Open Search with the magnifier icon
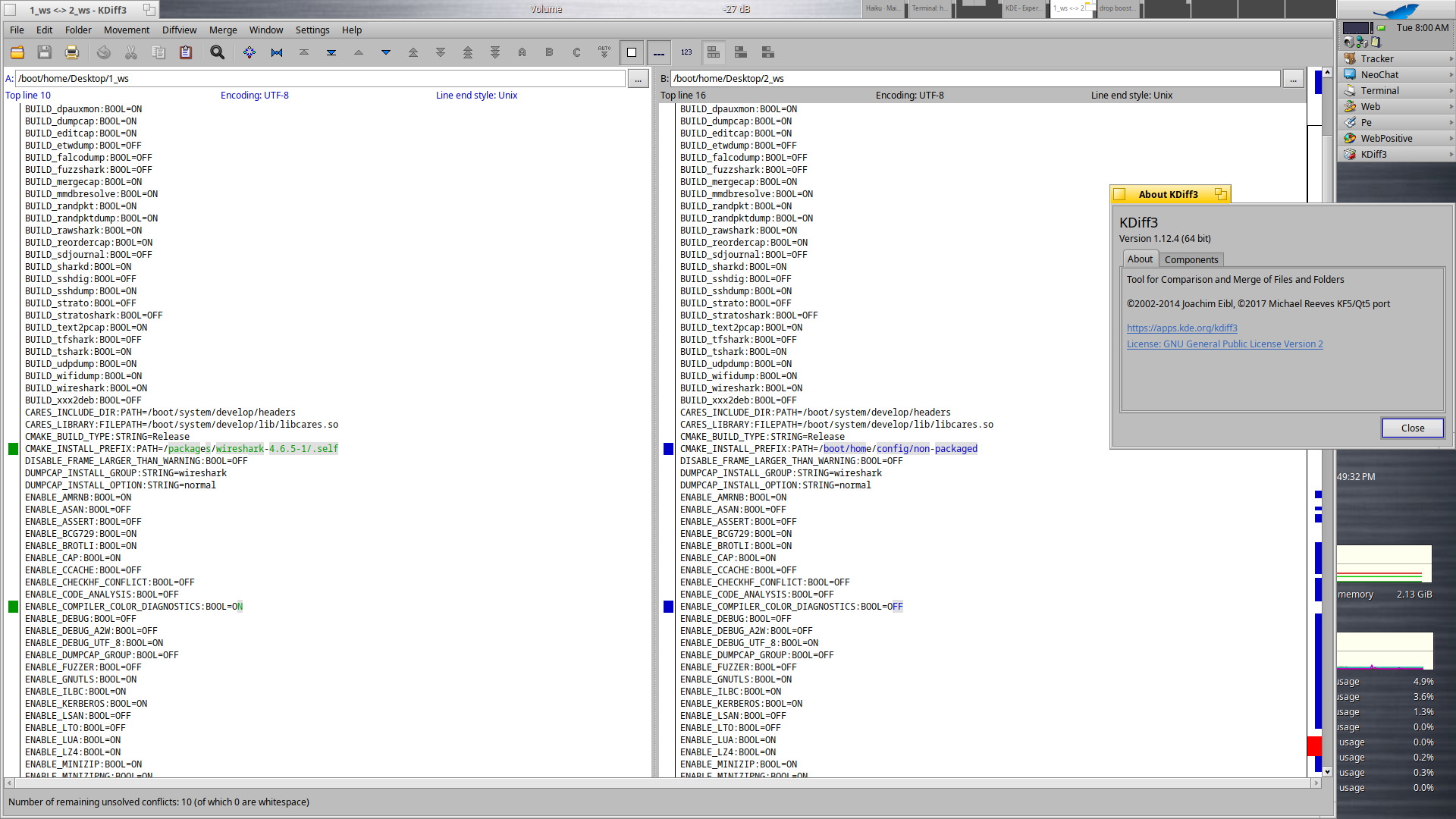 click(x=218, y=52)
